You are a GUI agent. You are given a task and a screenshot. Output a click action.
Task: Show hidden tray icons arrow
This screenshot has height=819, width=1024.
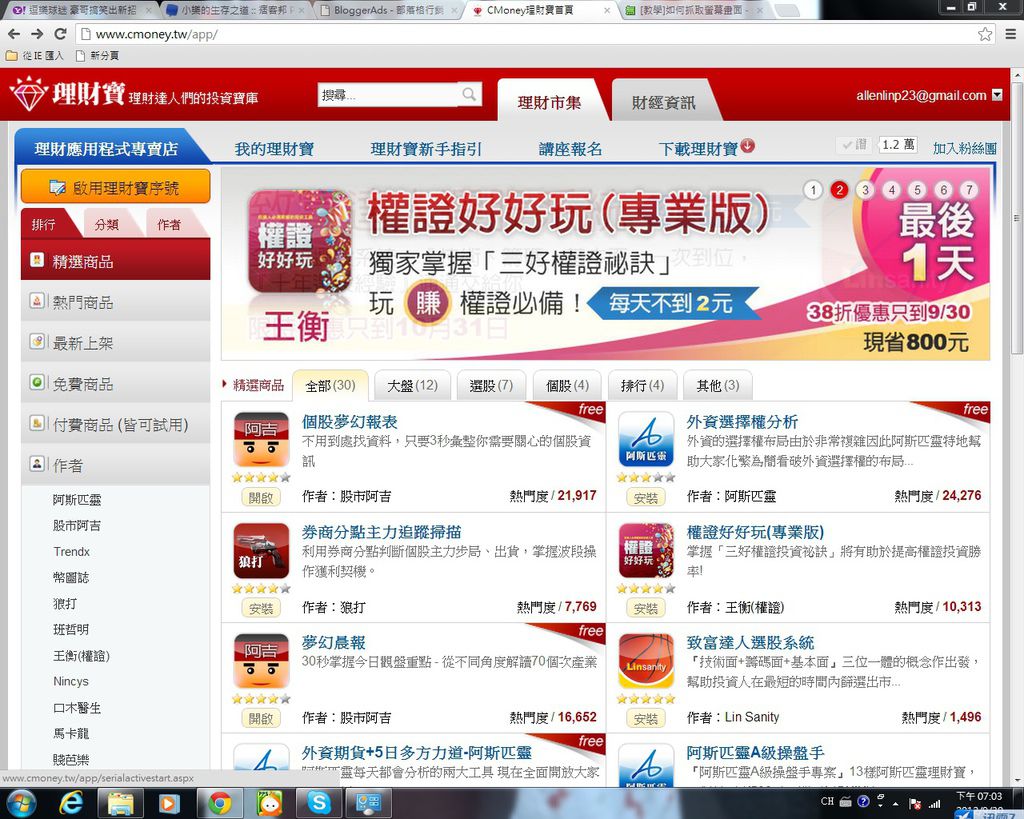pos(895,803)
